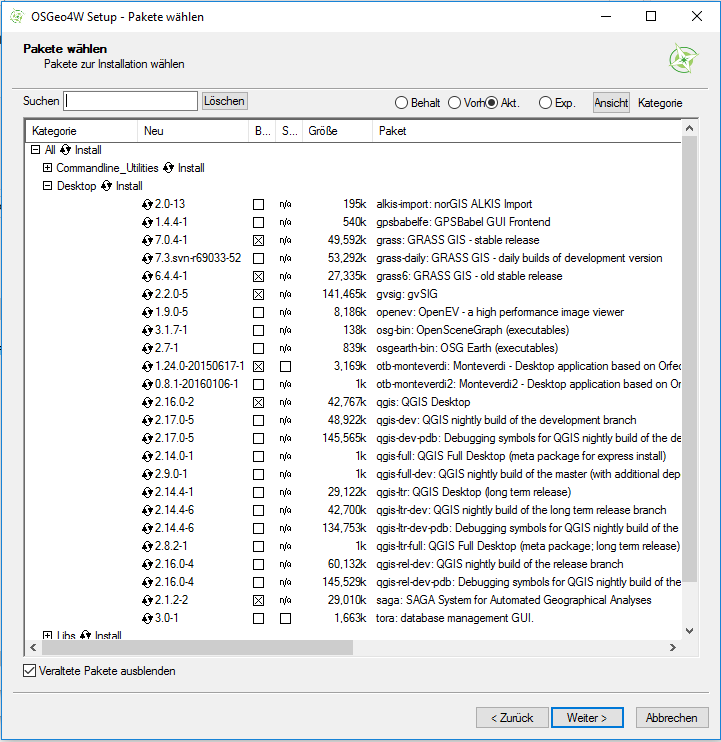Click the Größe column header
The height and width of the screenshot is (742, 721).
[338, 131]
